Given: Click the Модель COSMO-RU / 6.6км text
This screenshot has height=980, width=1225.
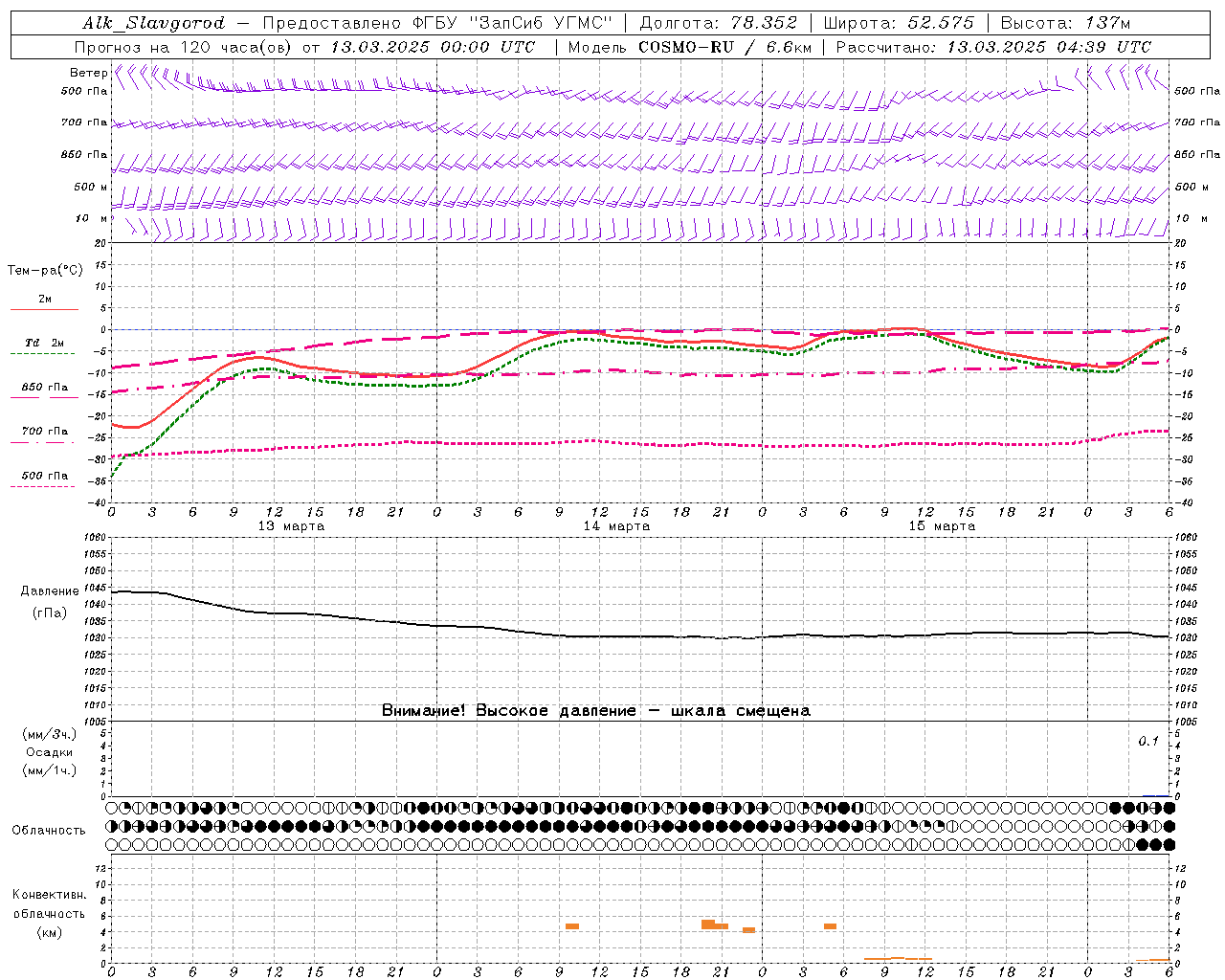Looking at the screenshot, I should 690,47.
